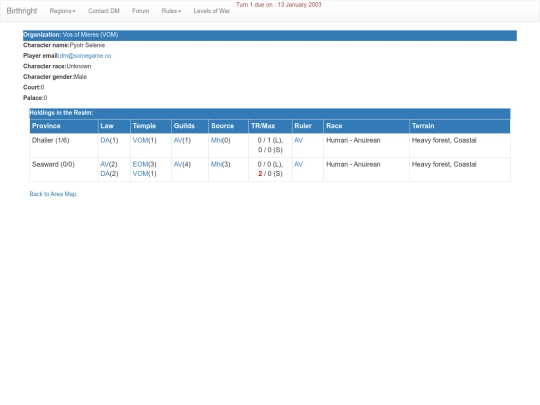The height and width of the screenshot is (405, 540).
Task: Open AV guild link in Seaward row
Action: [x=178, y=165]
